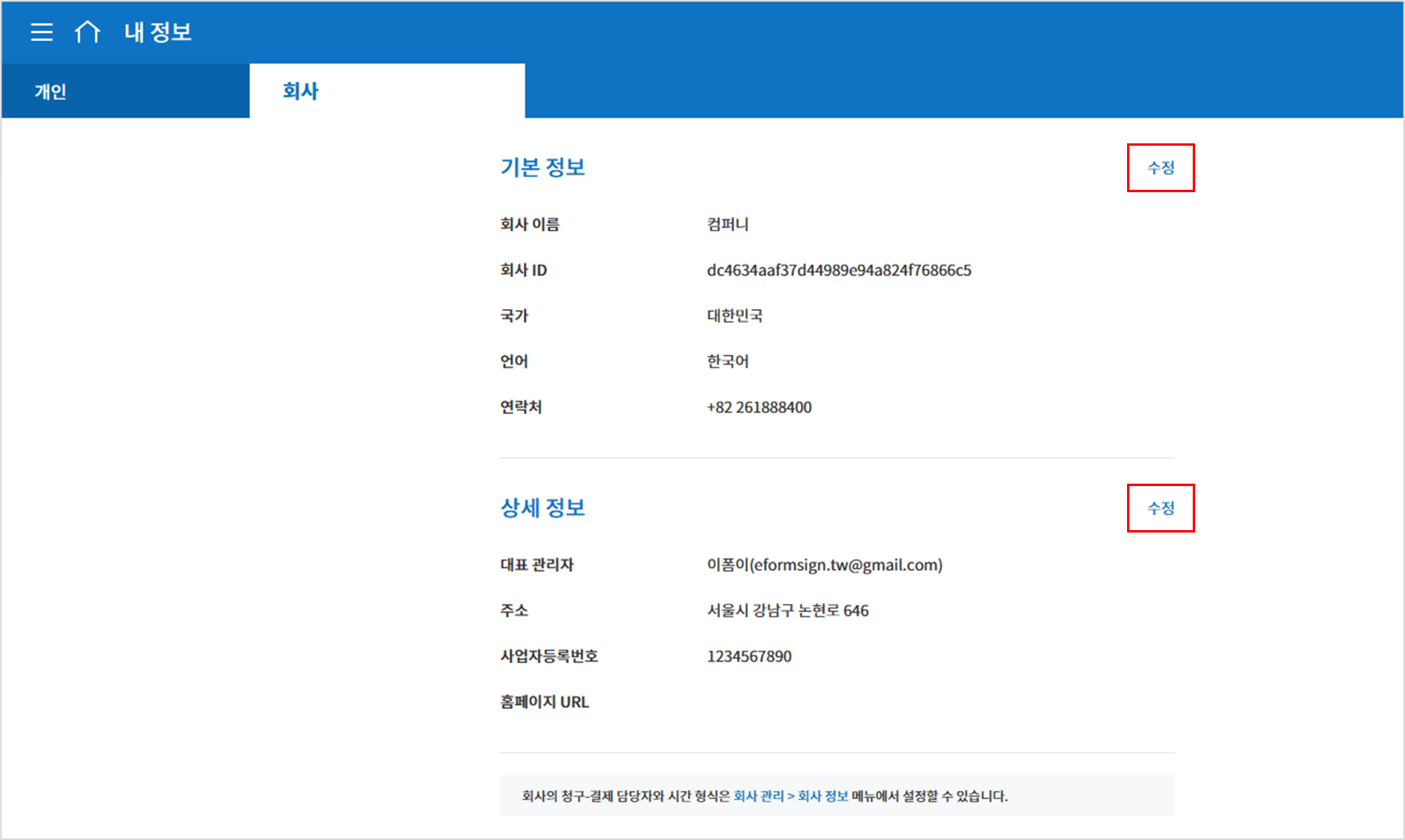Click 수정 for 기본 정보 section
This screenshot has width=1405, height=840.
1160,168
